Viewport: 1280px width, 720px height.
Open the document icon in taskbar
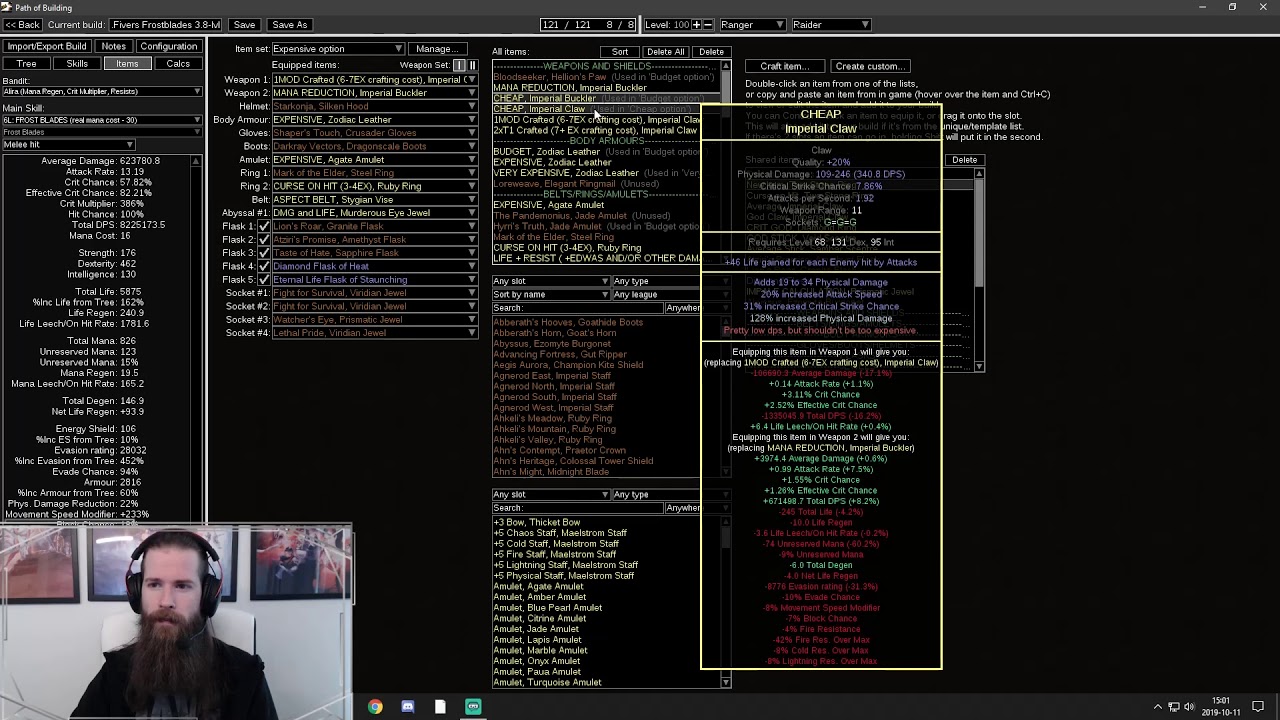[440, 707]
